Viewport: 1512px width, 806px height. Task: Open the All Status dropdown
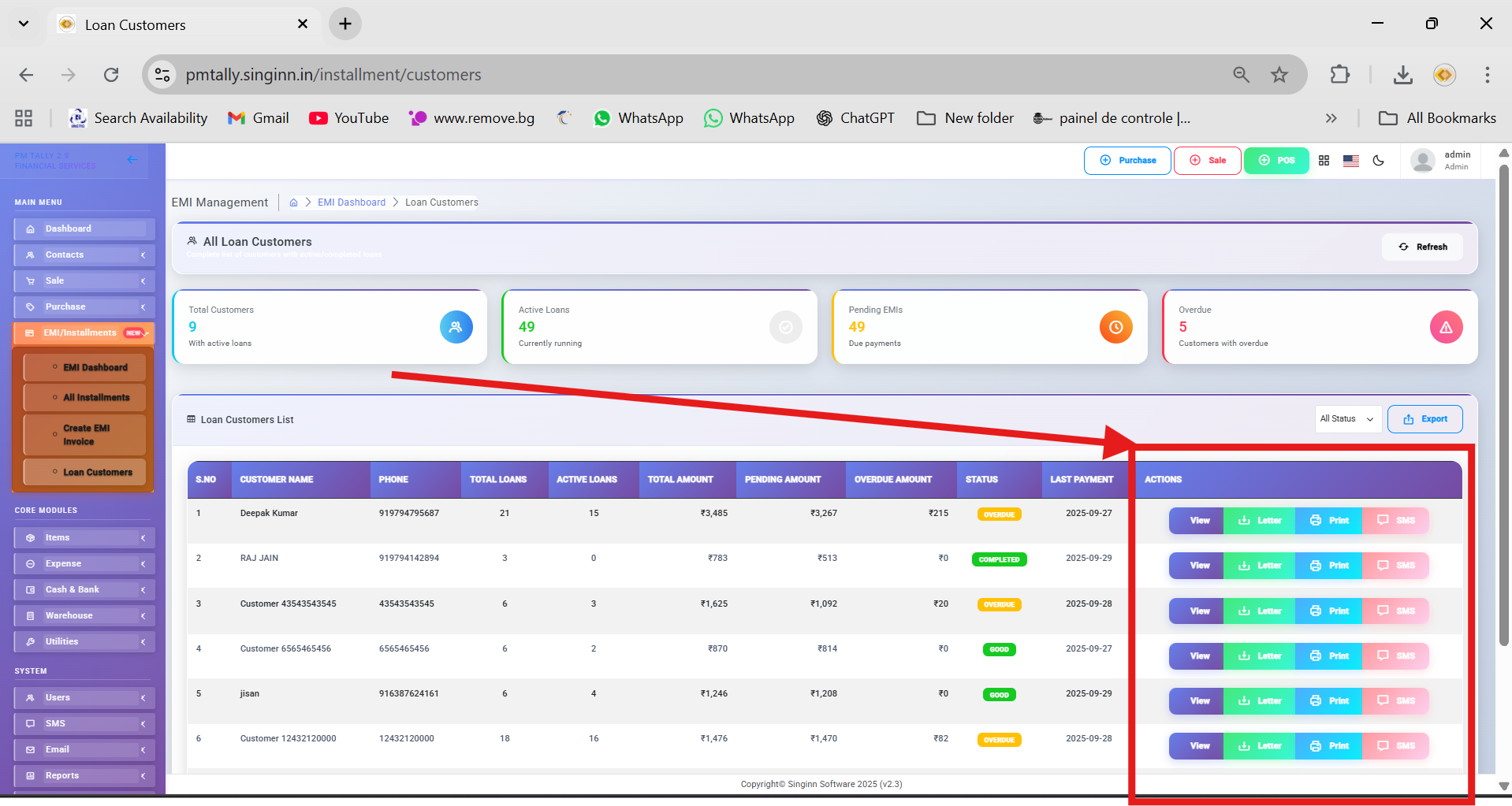point(1346,419)
